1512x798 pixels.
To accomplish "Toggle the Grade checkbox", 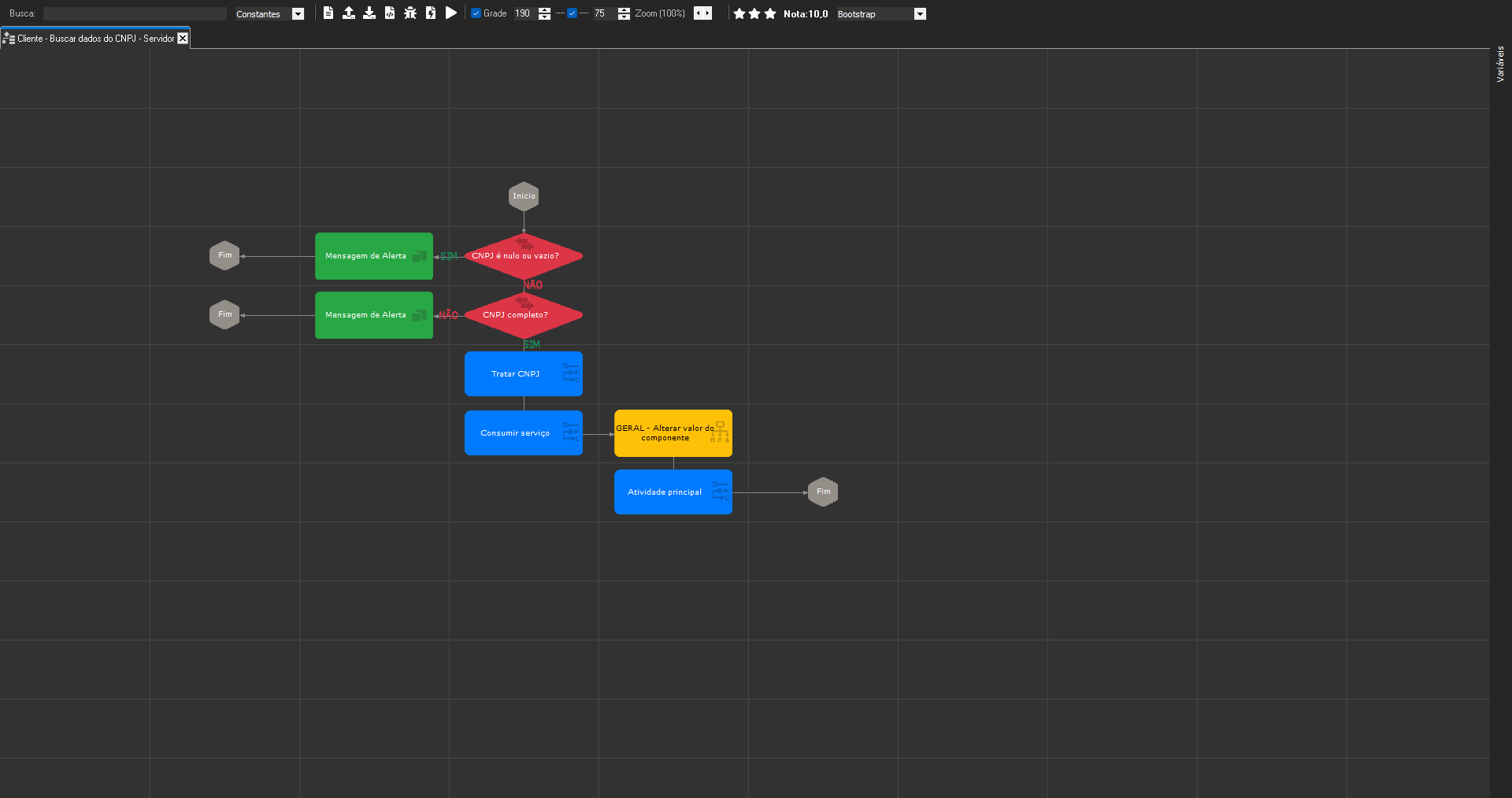I will (x=476, y=13).
